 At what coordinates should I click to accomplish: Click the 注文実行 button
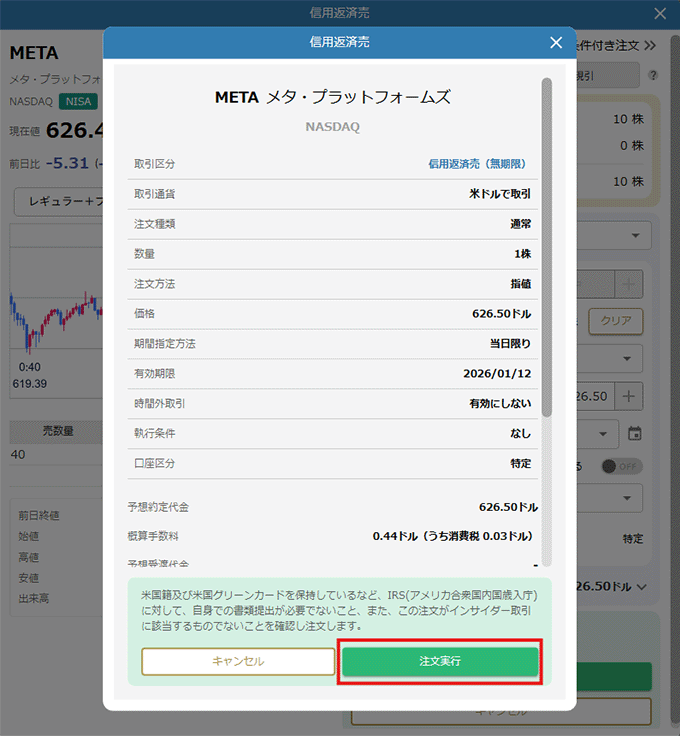point(440,661)
